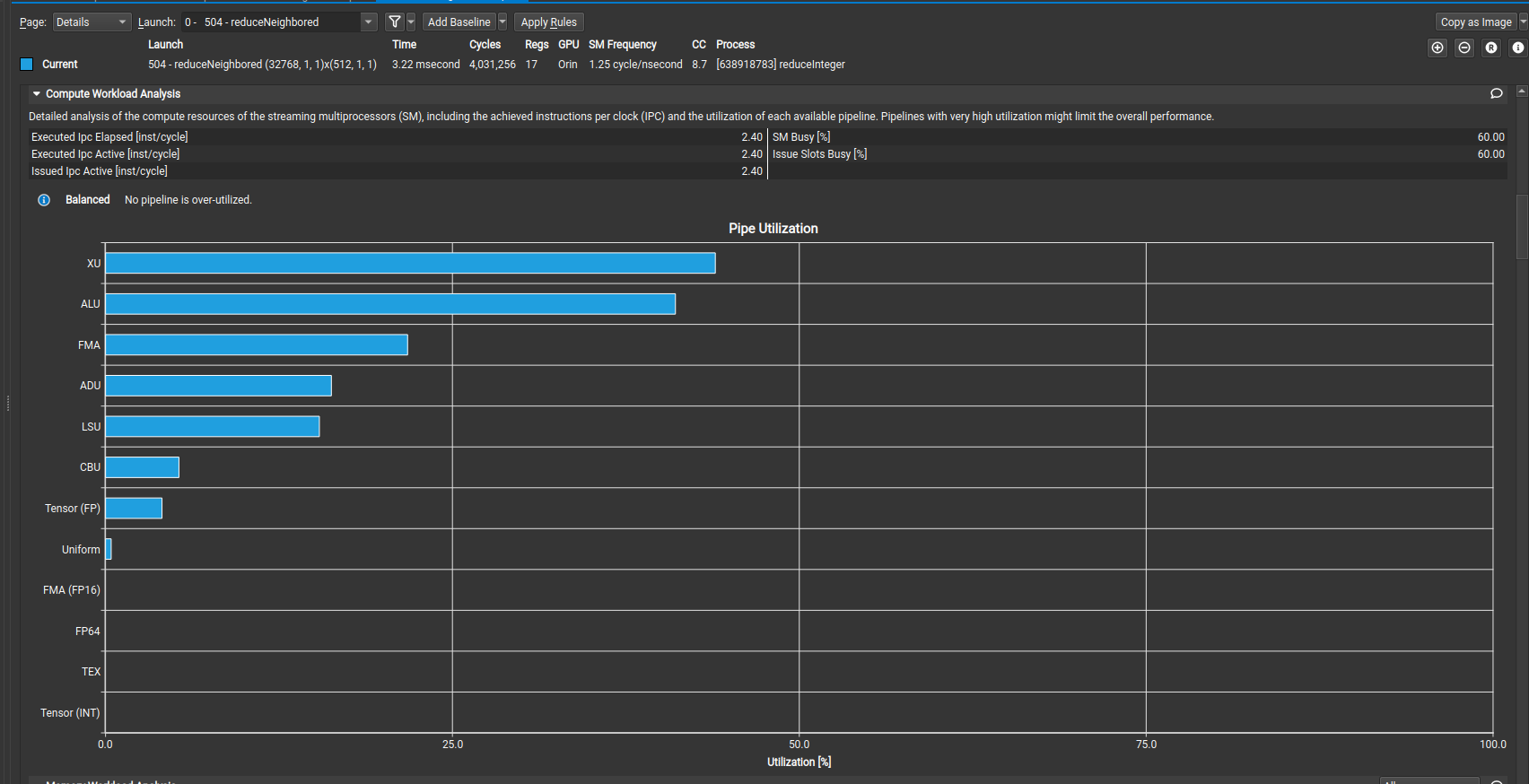Viewport: 1529px width, 784px height.
Task: Click the Apply Rules button
Action: 548,22
